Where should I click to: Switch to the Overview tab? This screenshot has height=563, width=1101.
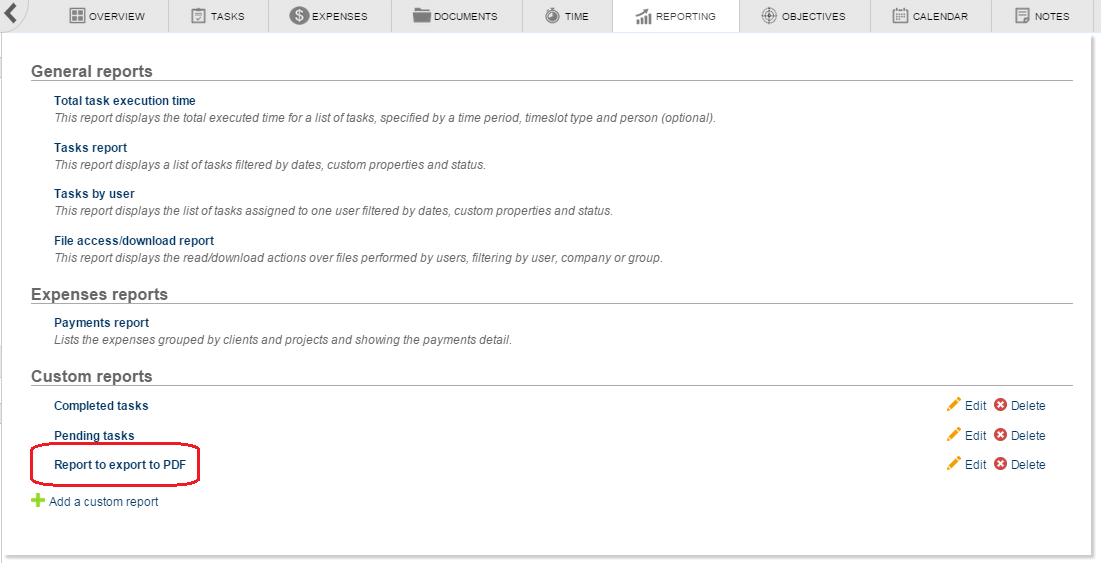coord(107,16)
